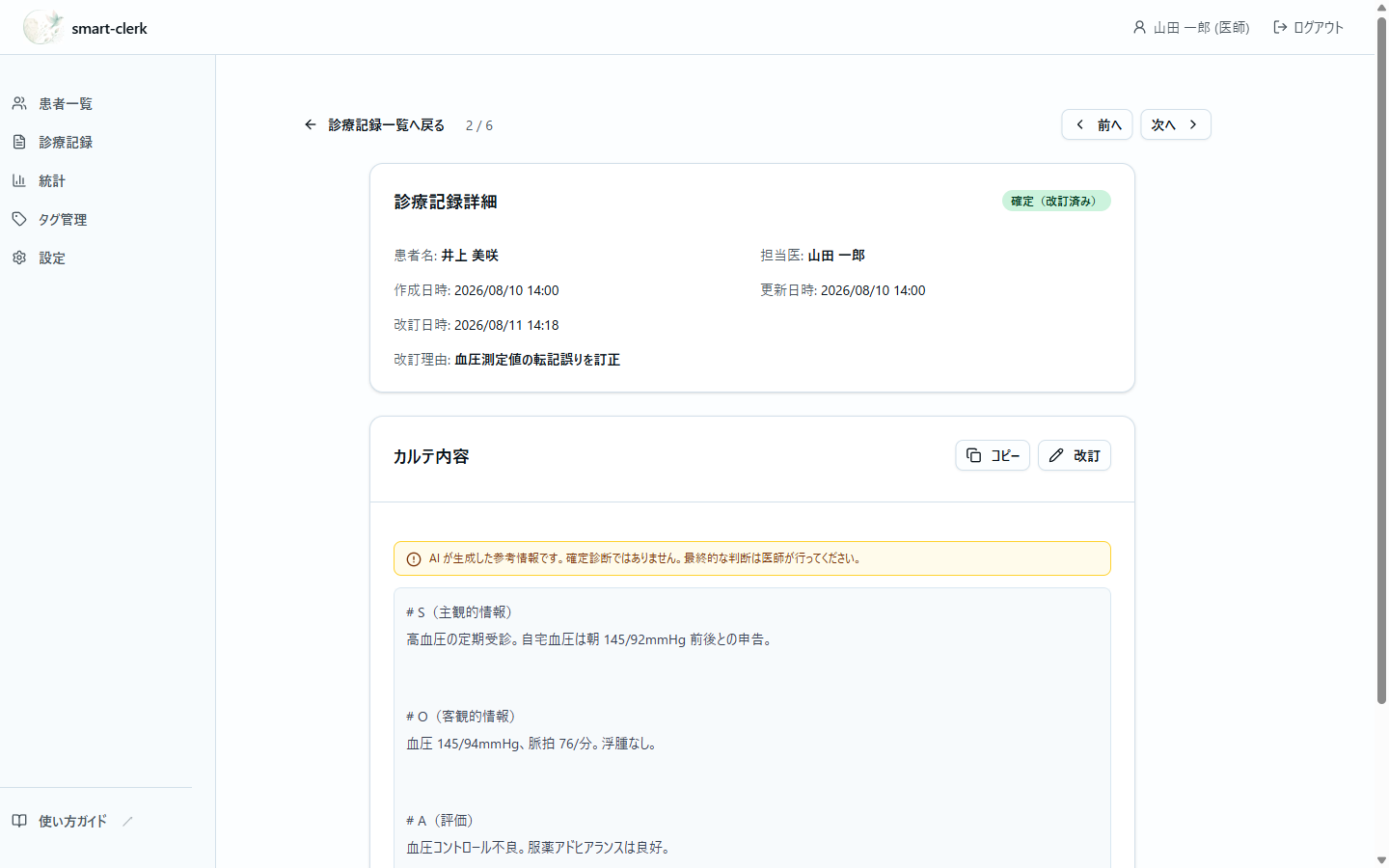Click the right chevron in 次へ
Screen dimensions: 1389x868
1193,124
